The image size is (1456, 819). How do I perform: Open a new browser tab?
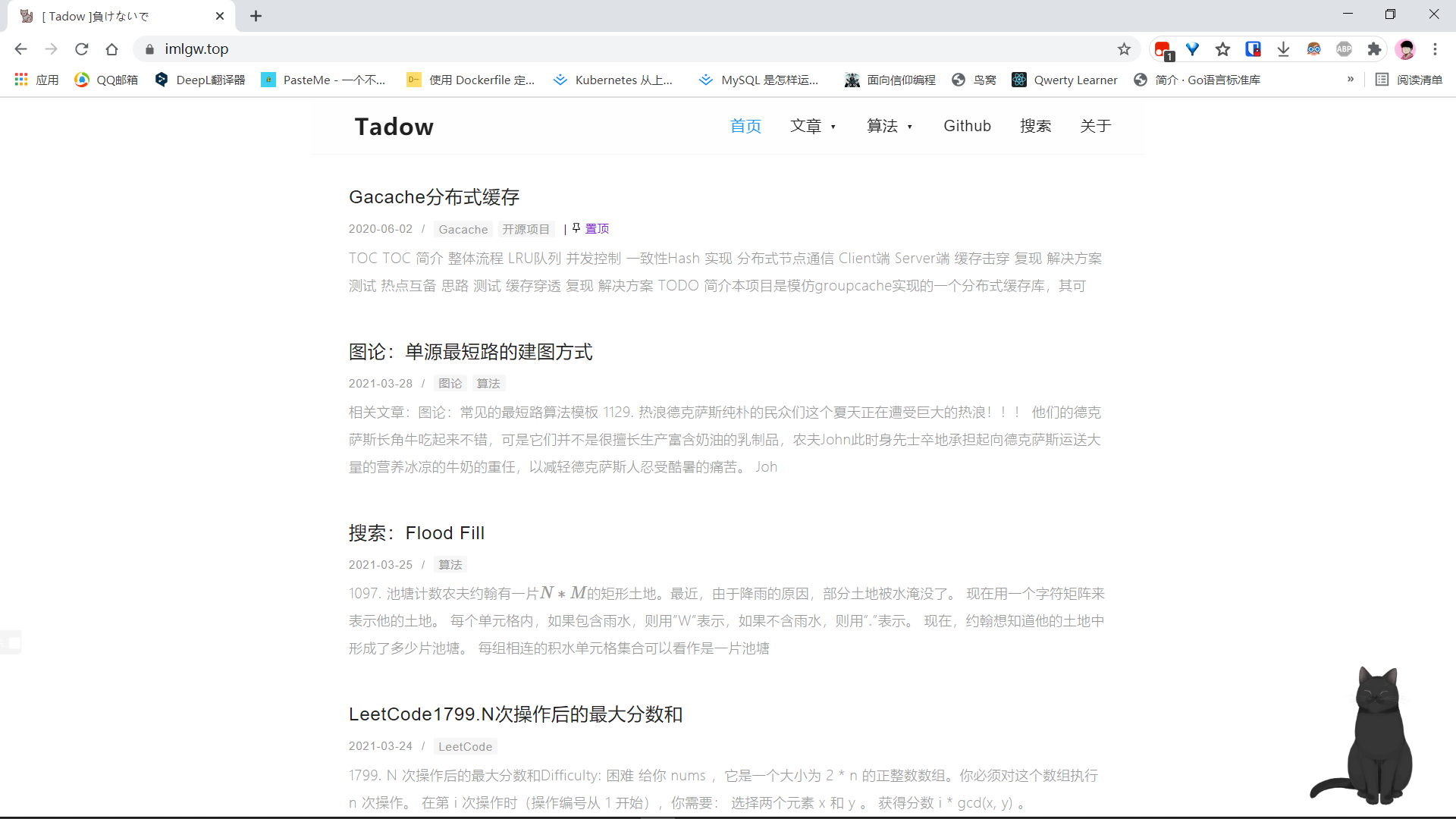(256, 16)
